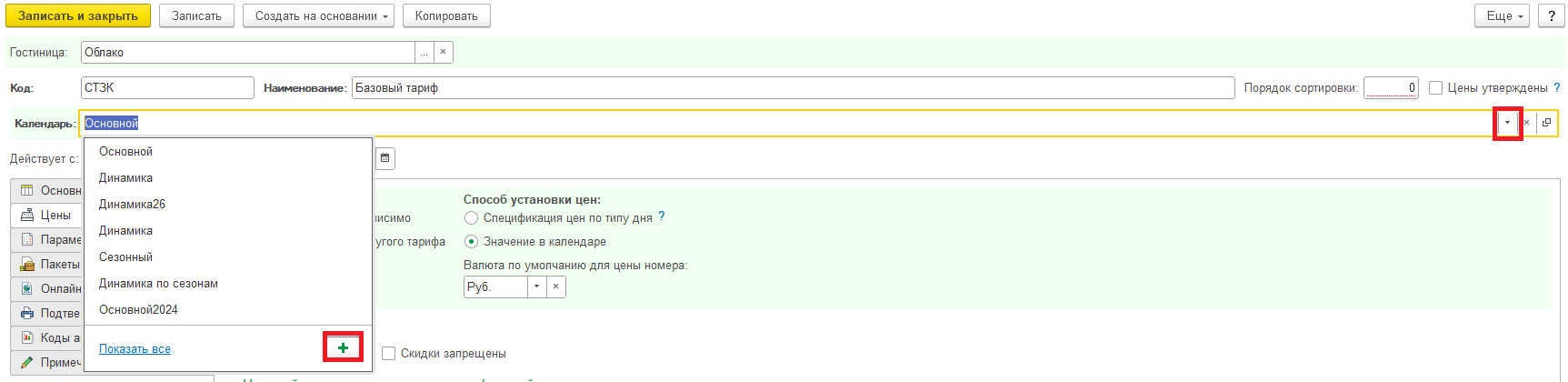1568x382 pixels.
Task: Click the Порядок сортировки number field
Action: tap(1391, 87)
